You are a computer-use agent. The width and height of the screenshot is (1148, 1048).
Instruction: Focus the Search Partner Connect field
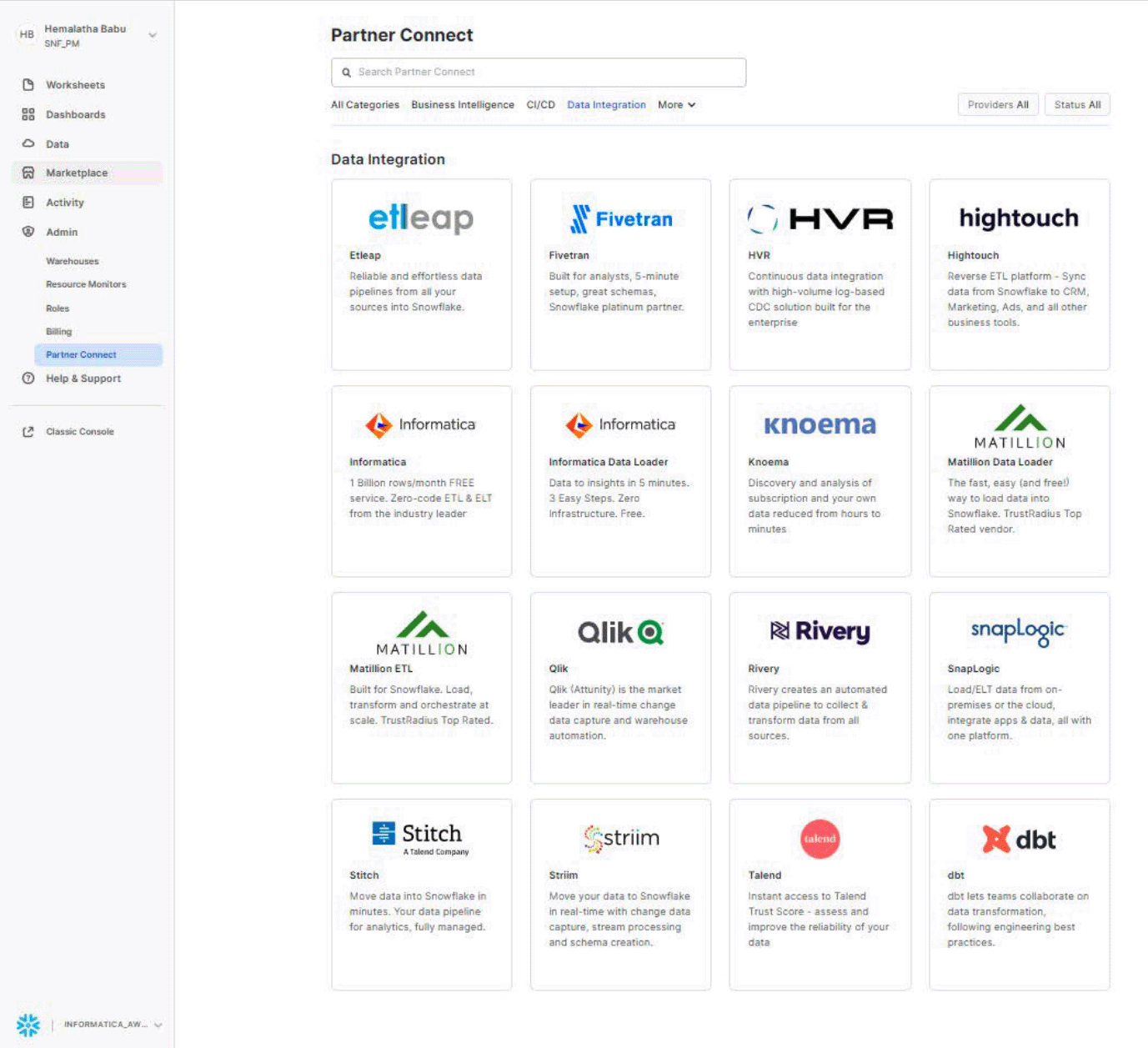click(x=539, y=73)
